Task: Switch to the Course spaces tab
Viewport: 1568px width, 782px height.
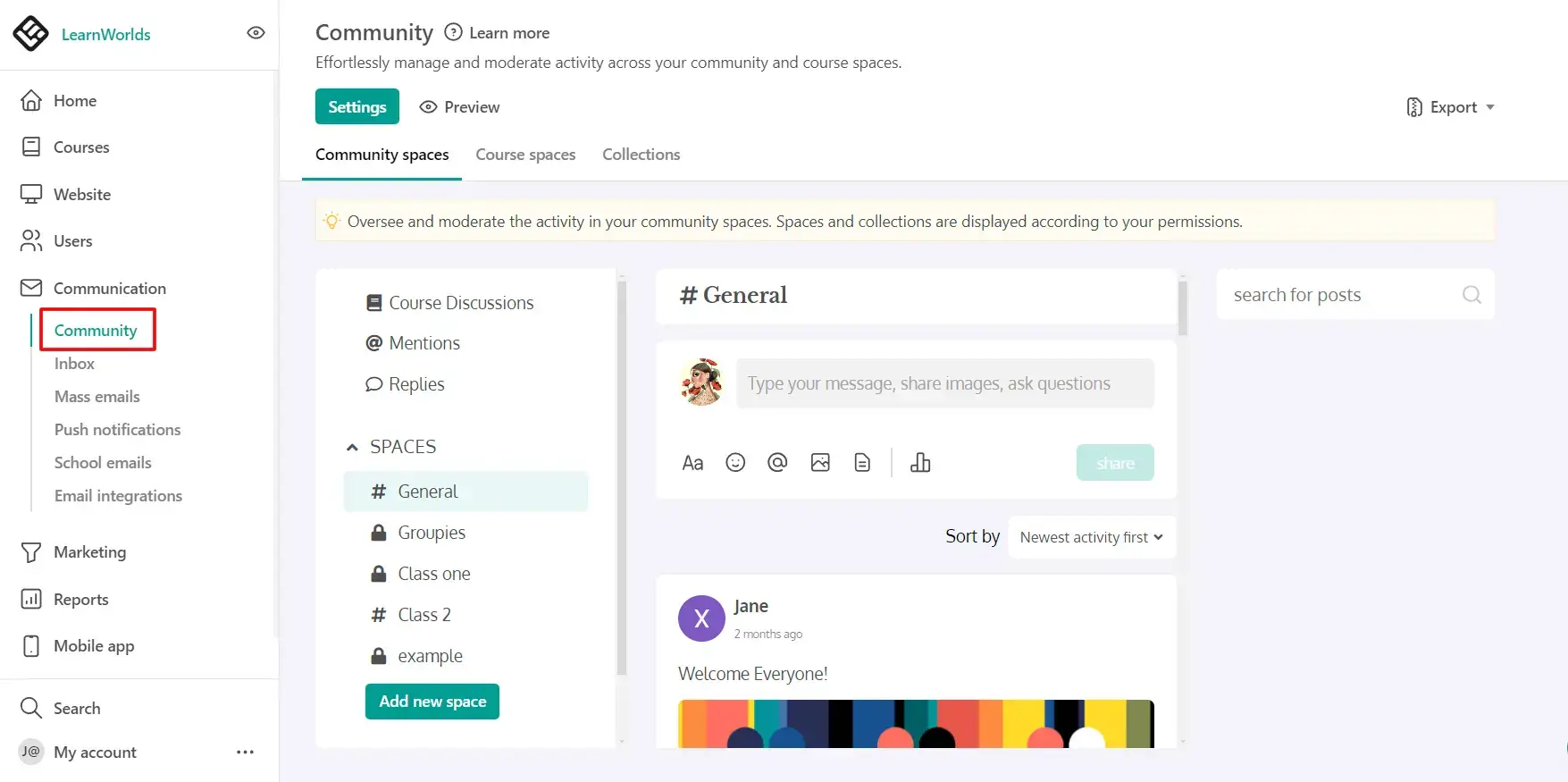Action: [525, 155]
